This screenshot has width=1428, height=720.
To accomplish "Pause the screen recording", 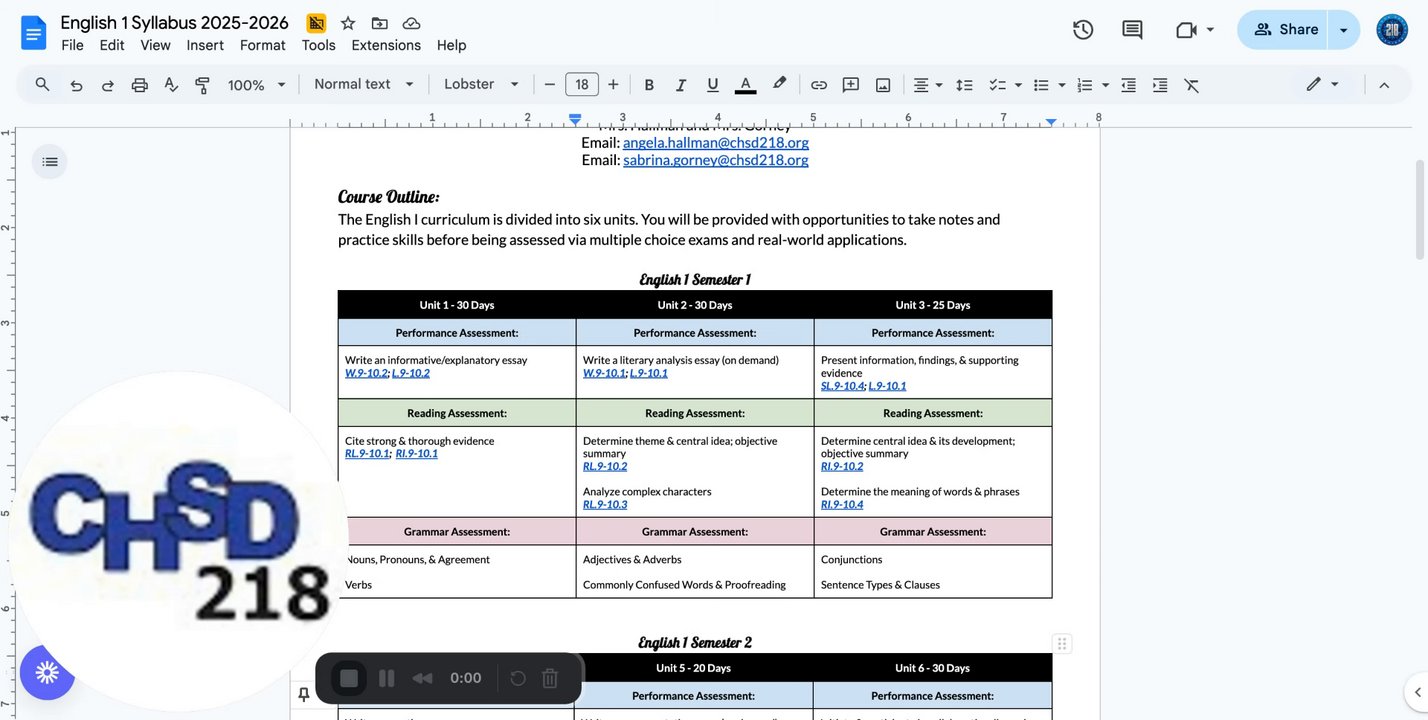I will pyautogui.click(x=387, y=679).
